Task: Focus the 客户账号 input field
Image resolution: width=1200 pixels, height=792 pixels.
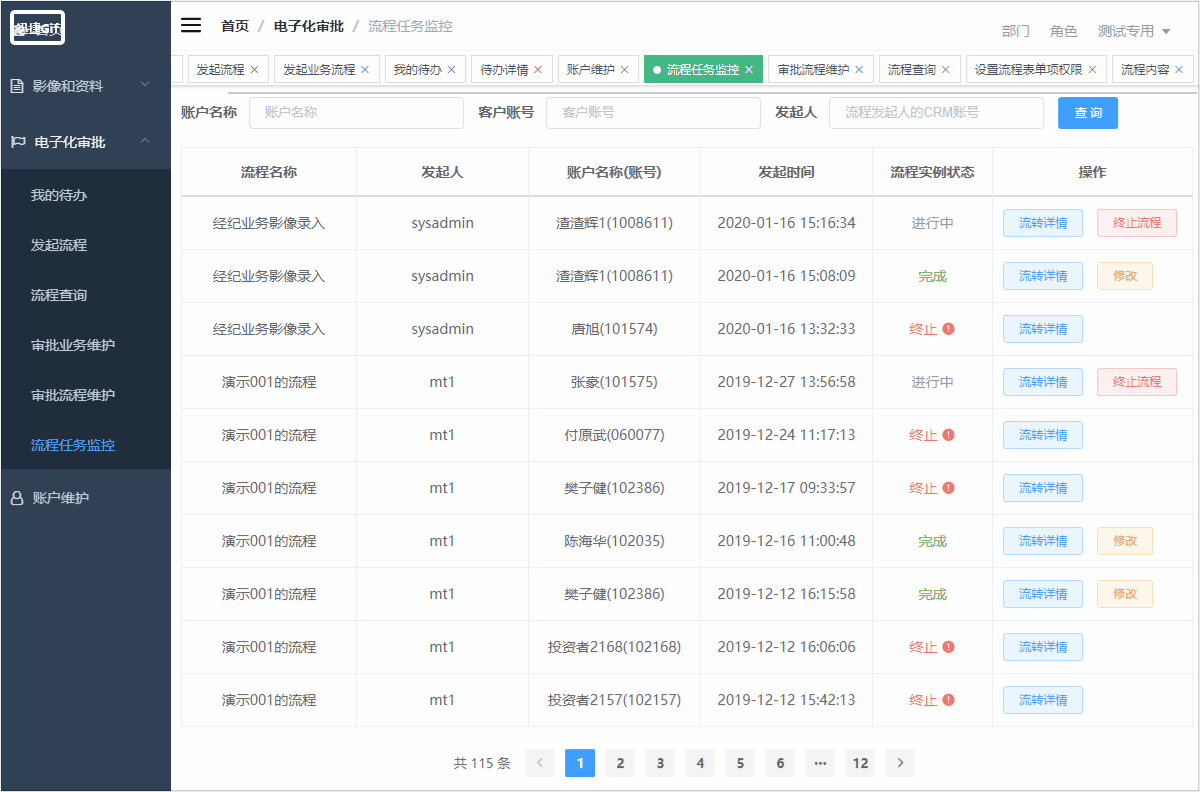Action: point(653,113)
